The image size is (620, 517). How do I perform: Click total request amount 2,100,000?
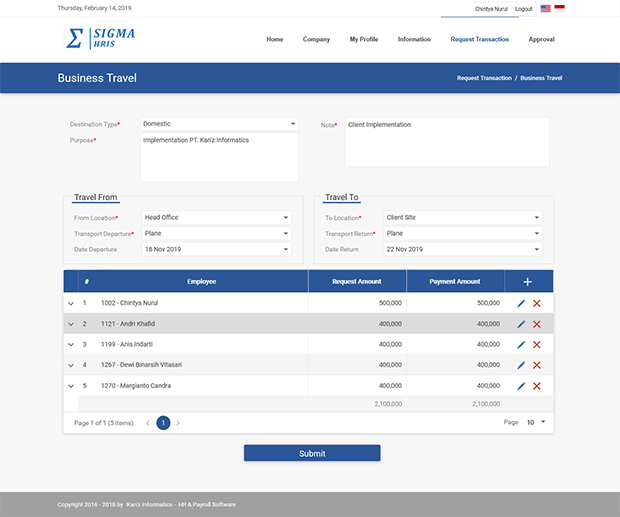(x=388, y=404)
